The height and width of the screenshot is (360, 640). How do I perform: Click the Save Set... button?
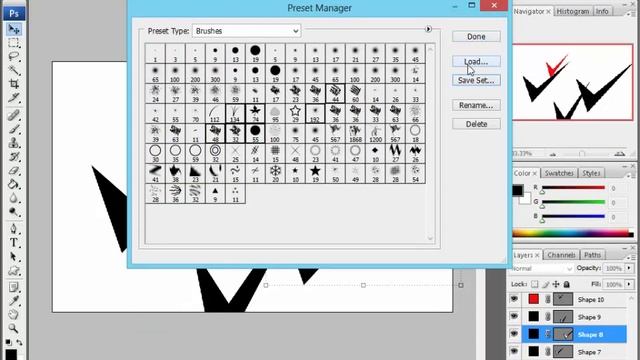(476, 80)
